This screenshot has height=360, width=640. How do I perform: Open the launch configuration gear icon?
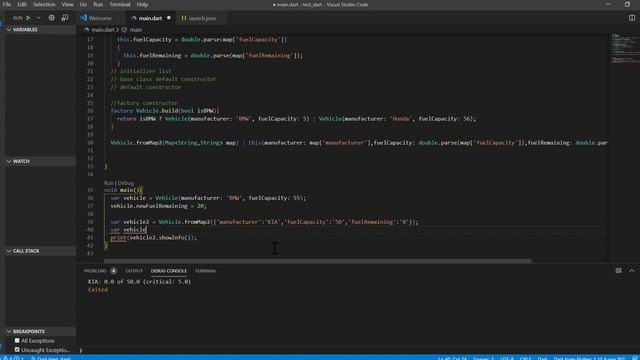click(x=51, y=18)
